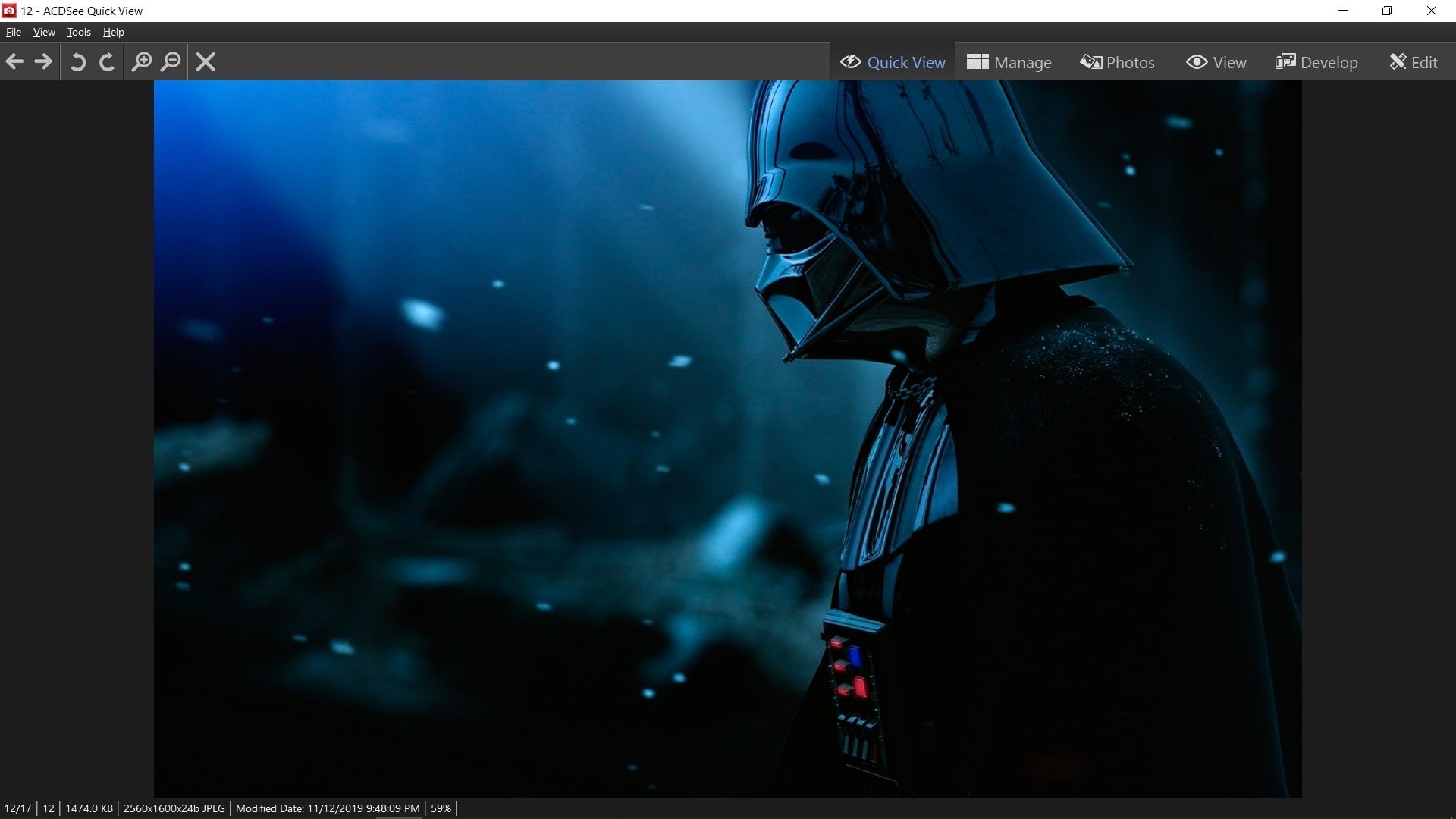Viewport: 1456px width, 819px height.
Task: Delete image with X toolbar icon
Action: pos(206,61)
